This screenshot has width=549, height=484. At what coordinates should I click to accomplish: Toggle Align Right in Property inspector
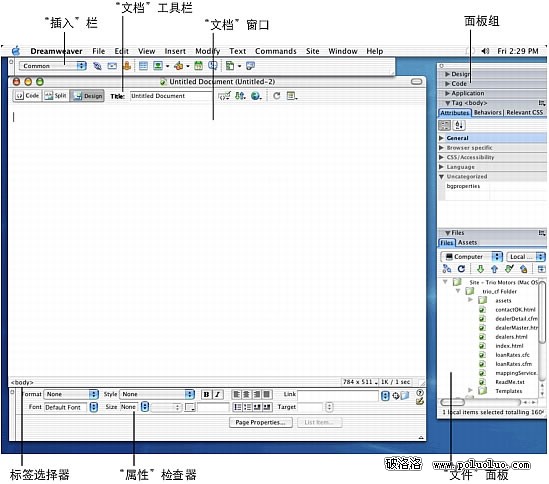257,395
